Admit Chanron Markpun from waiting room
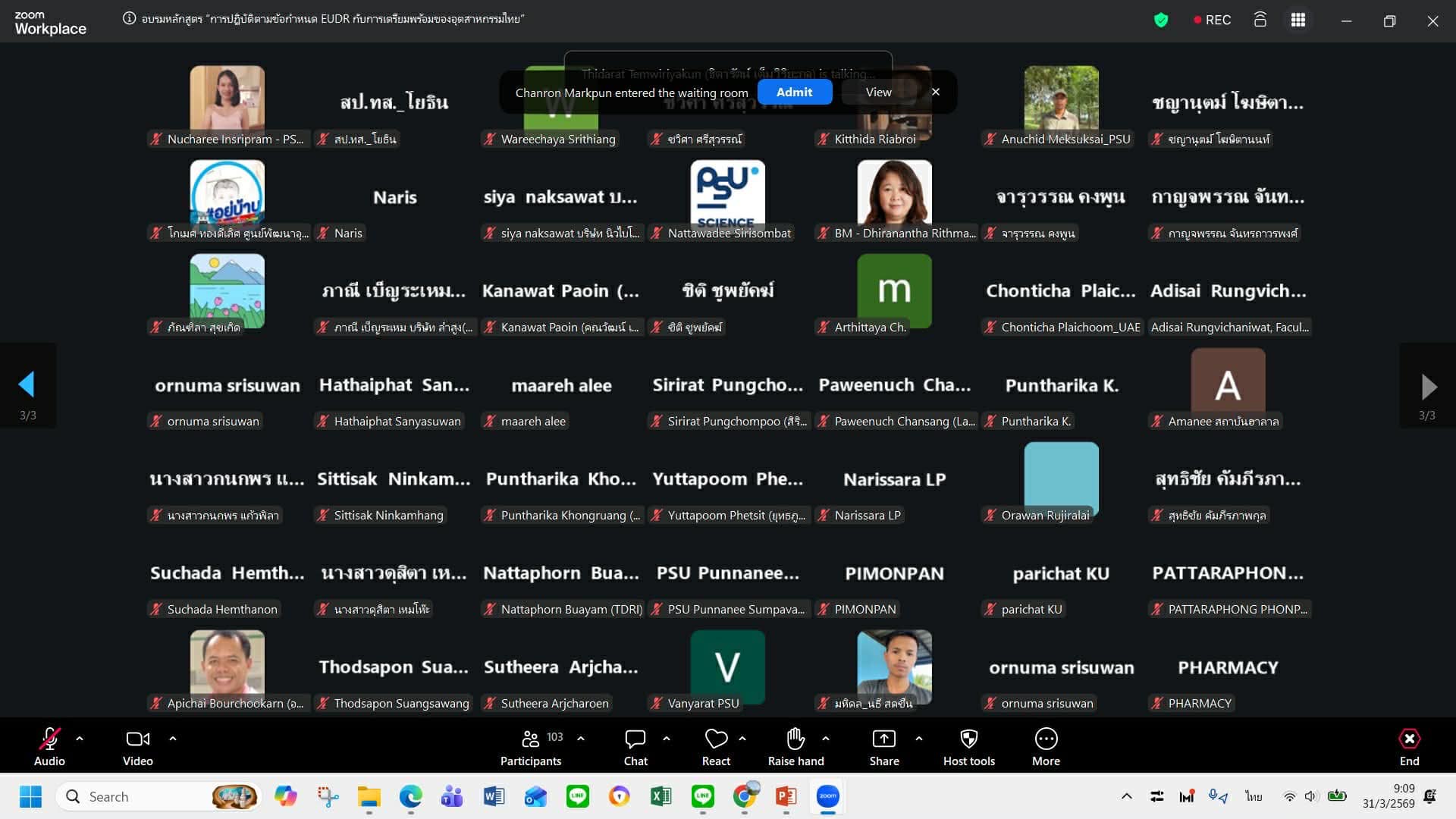The height and width of the screenshot is (819, 1456). point(794,92)
